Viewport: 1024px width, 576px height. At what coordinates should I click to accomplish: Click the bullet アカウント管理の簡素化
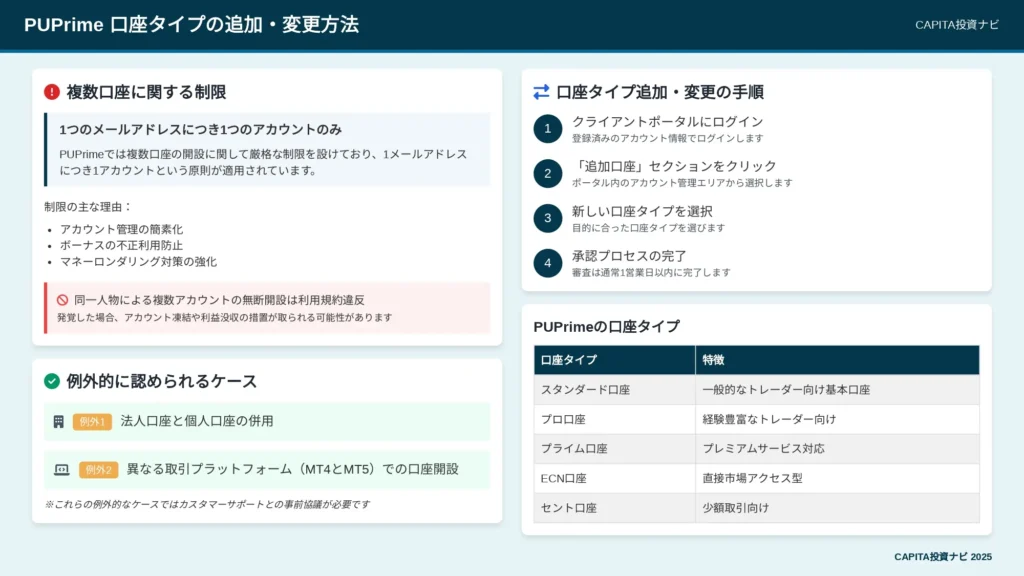121,229
